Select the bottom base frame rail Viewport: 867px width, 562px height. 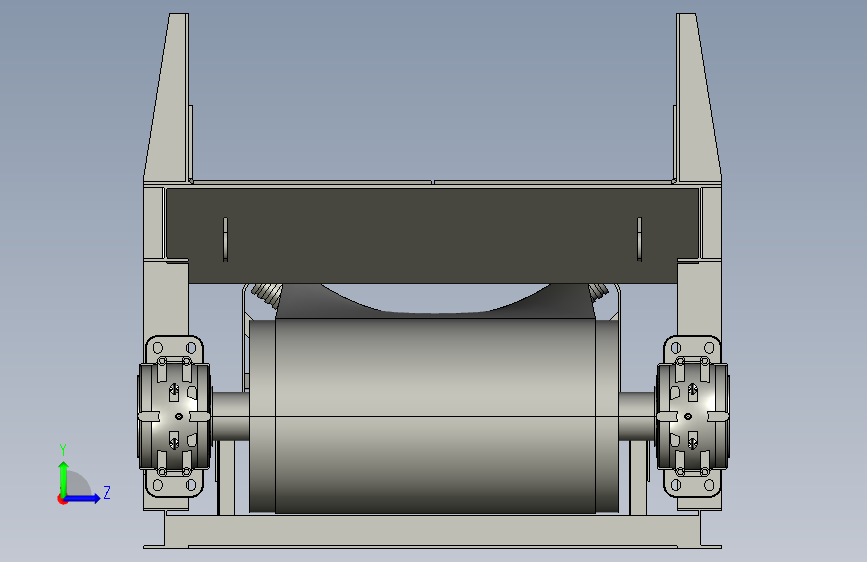[432, 531]
